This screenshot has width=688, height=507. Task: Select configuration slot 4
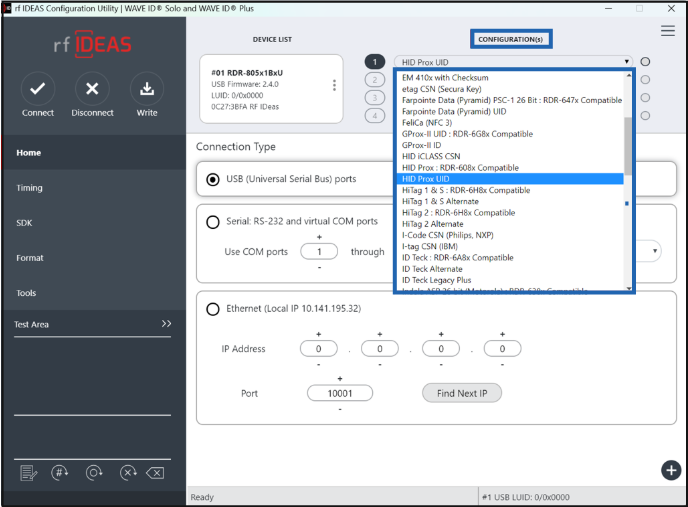click(x=375, y=116)
